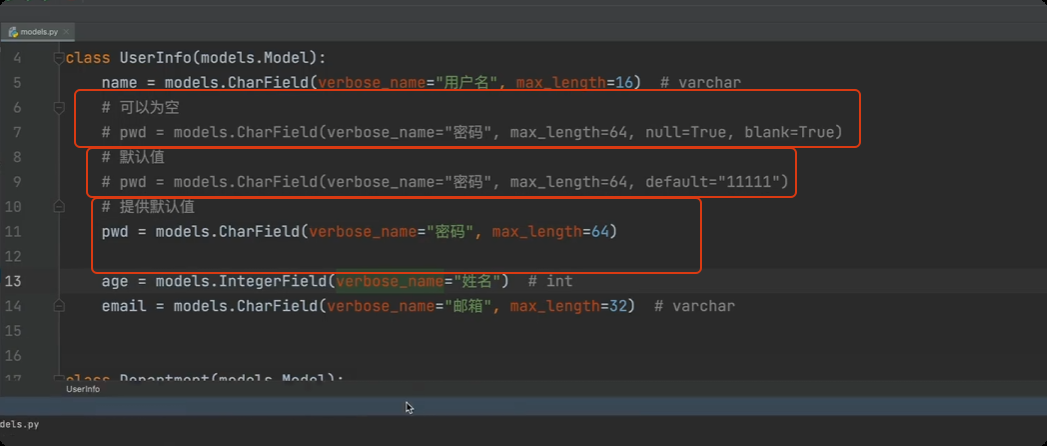Close the models.py tab
The width and height of the screenshot is (1047, 446).
tap(66, 32)
